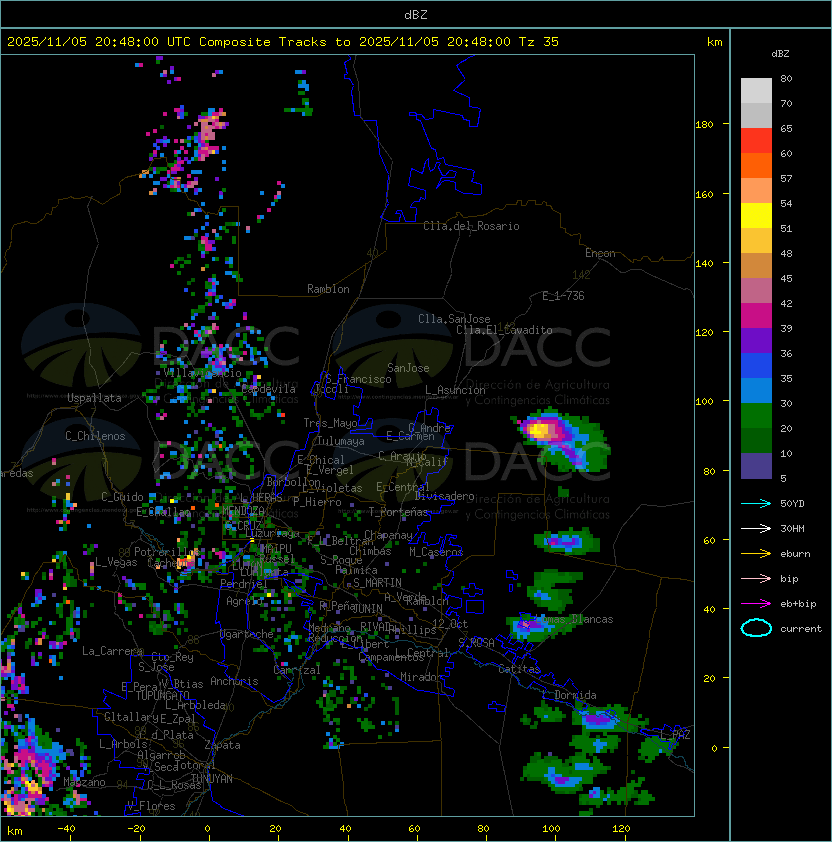Click the white 30HM arrow in legend
Viewport: 832px width, 842px height.
756,529
